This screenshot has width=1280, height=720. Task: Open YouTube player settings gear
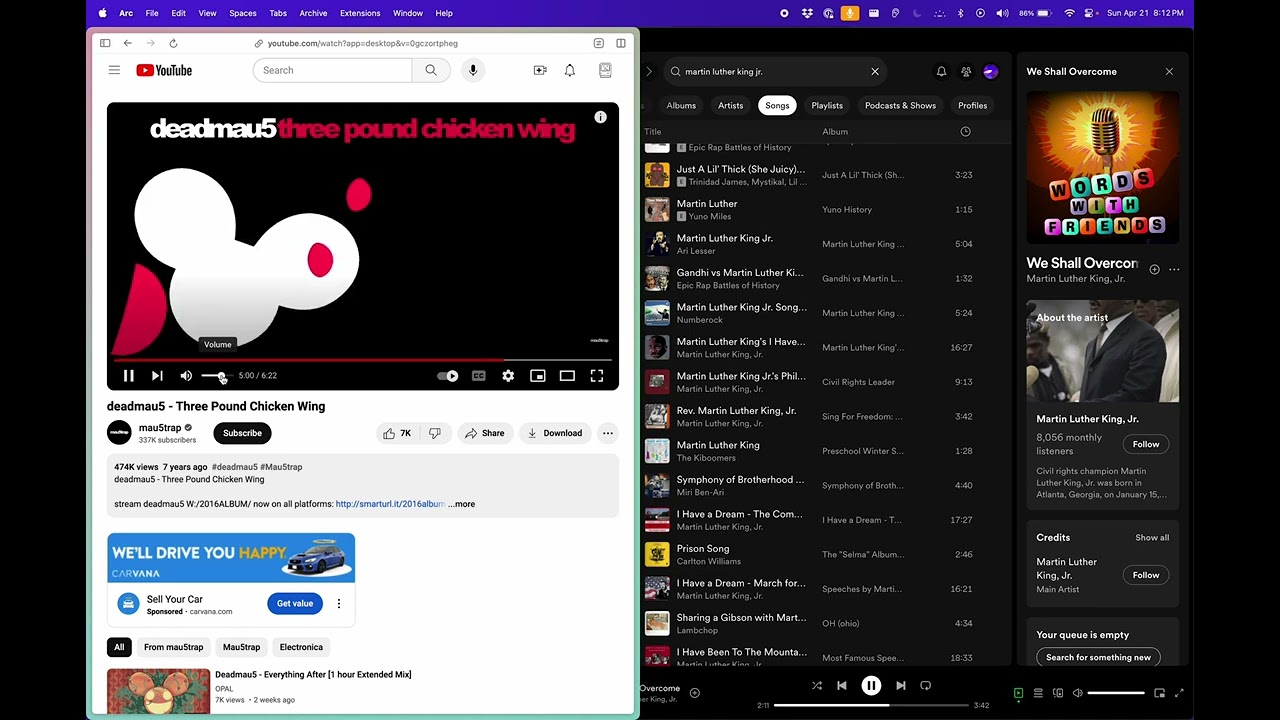click(x=508, y=376)
